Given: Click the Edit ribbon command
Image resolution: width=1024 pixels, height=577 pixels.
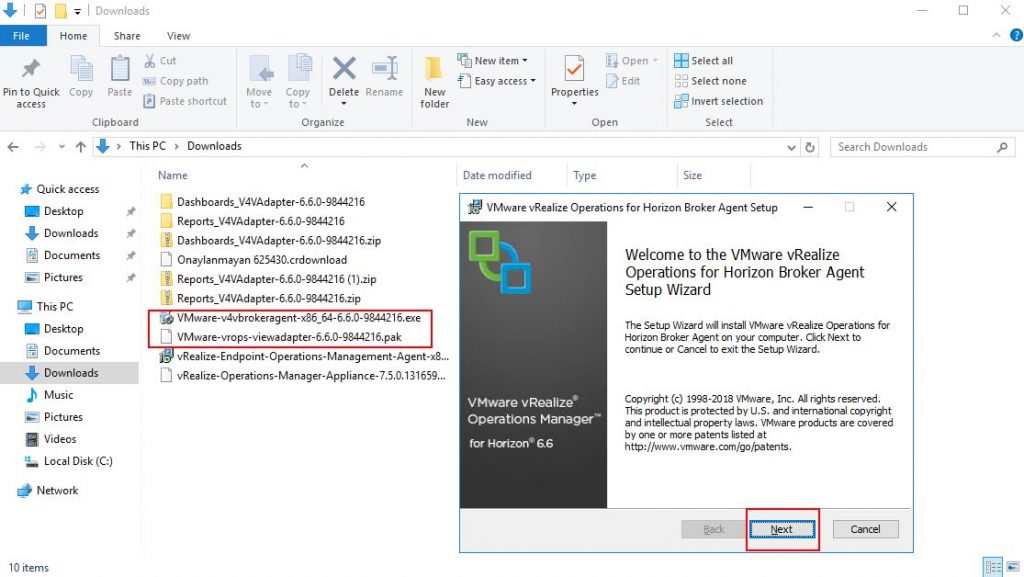Looking at the screenshot, I should point(623,81).
